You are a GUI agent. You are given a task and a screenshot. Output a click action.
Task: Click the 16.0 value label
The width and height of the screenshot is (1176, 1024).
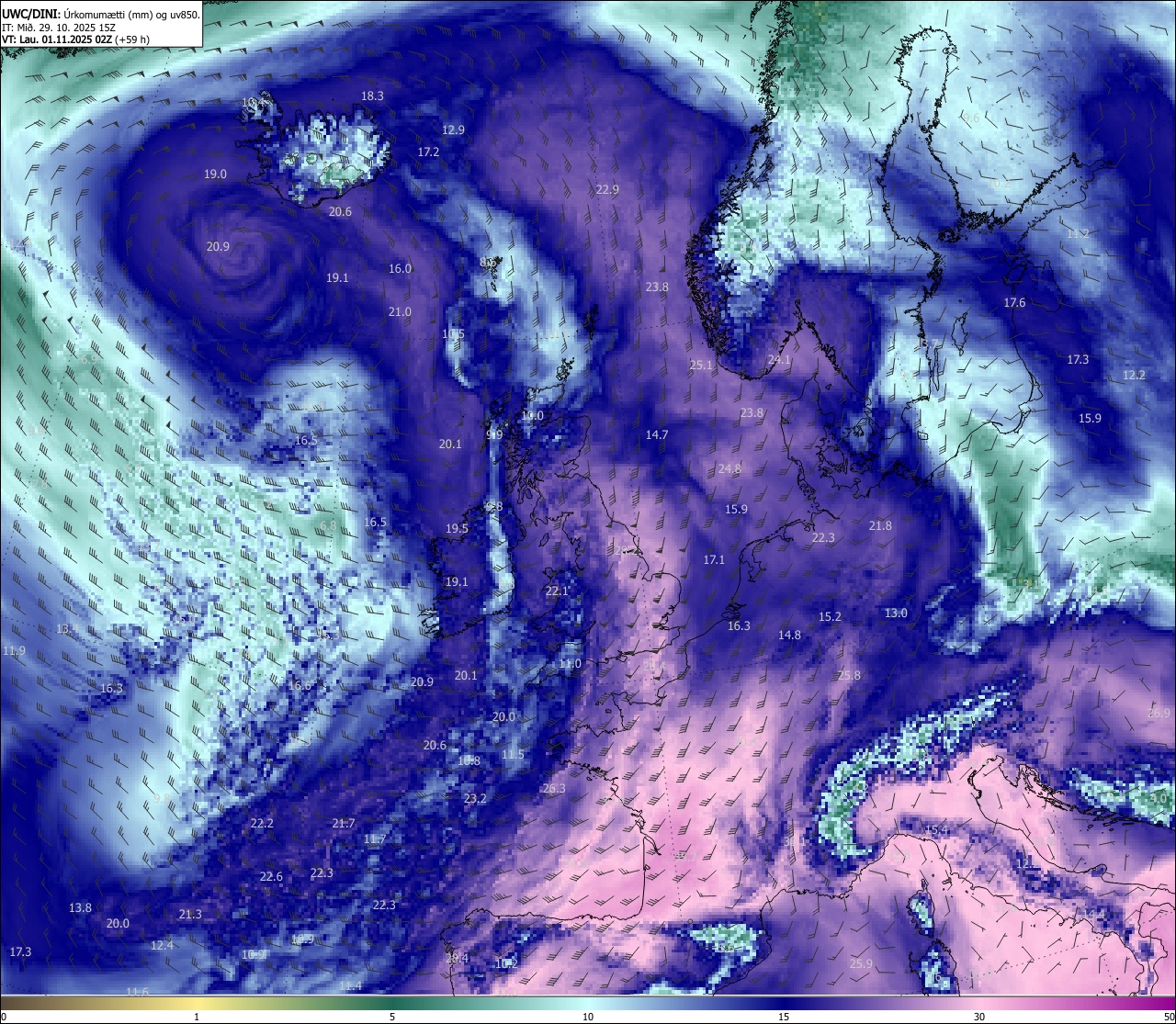400,269
